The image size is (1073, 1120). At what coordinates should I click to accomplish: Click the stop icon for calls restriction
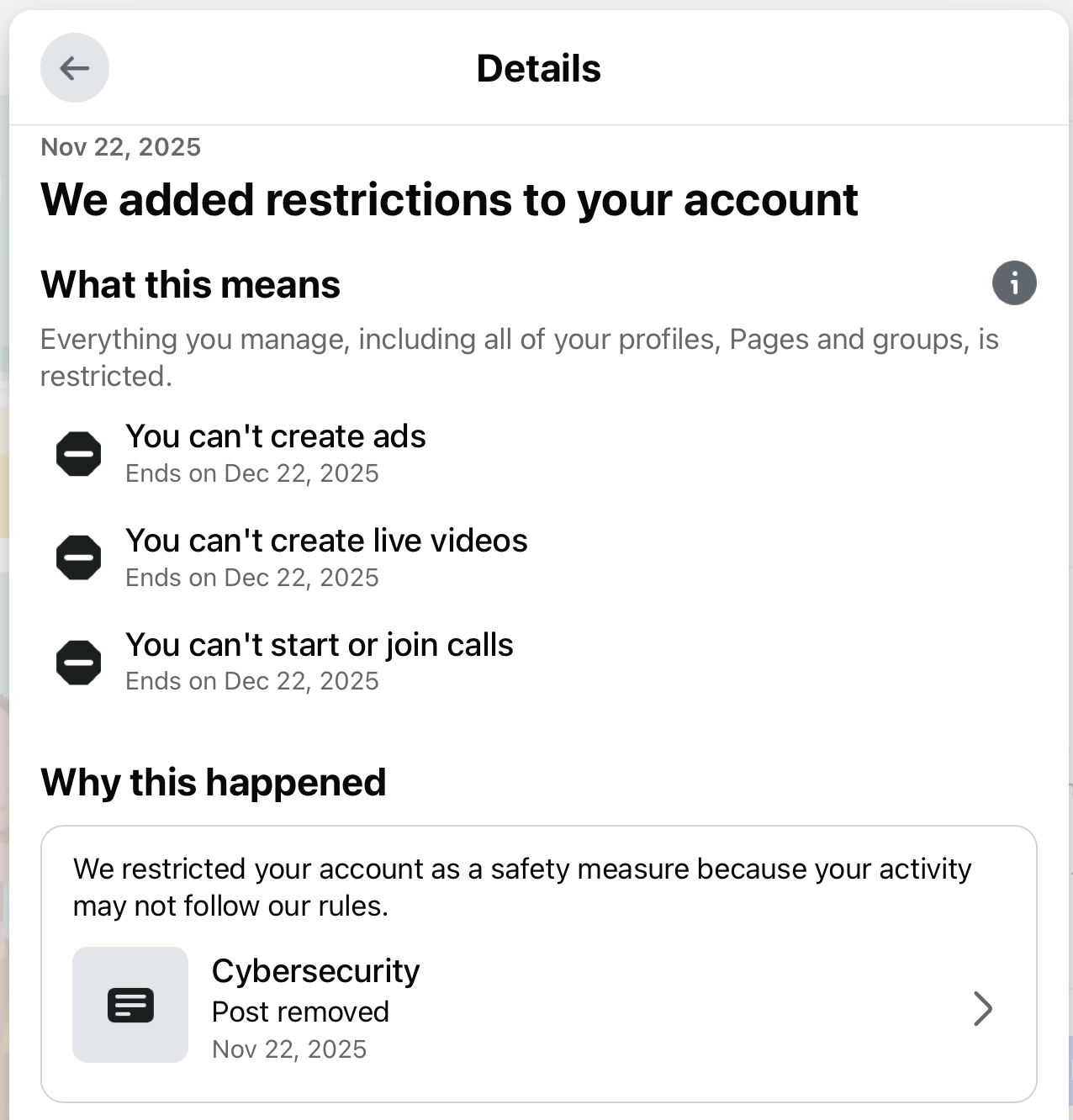pos(78,661)
